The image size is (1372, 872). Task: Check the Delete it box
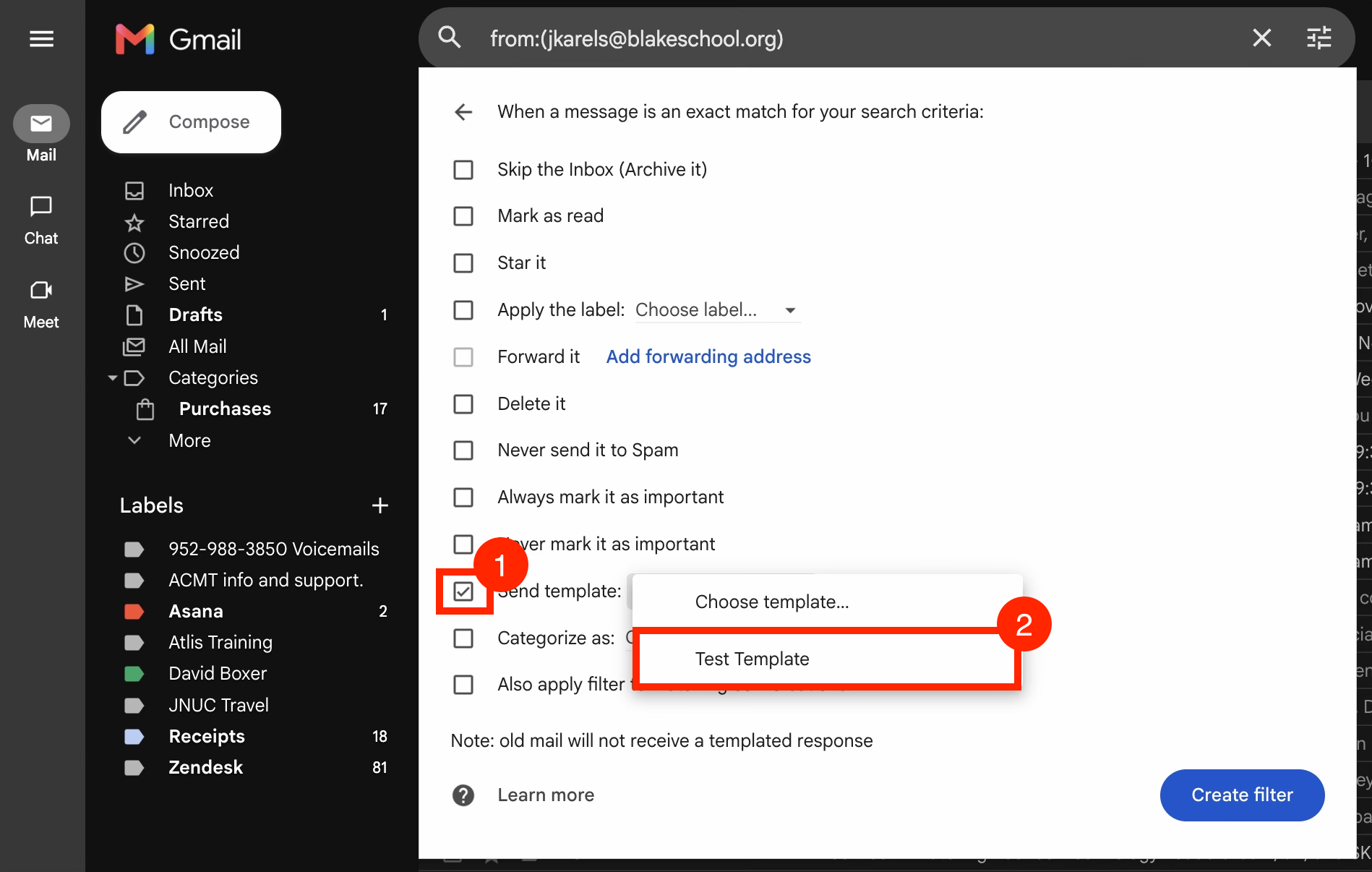[463, 404]
